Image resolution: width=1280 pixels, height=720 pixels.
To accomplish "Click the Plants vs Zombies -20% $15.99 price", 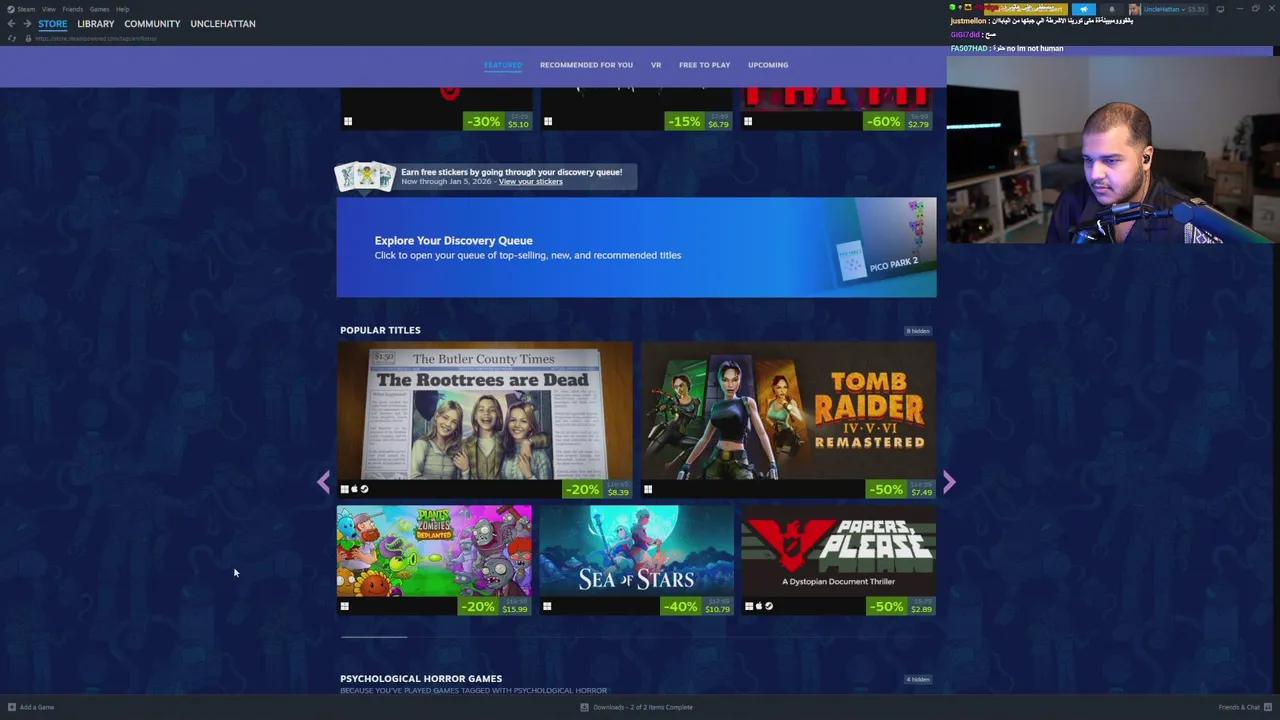I will 493,606.
